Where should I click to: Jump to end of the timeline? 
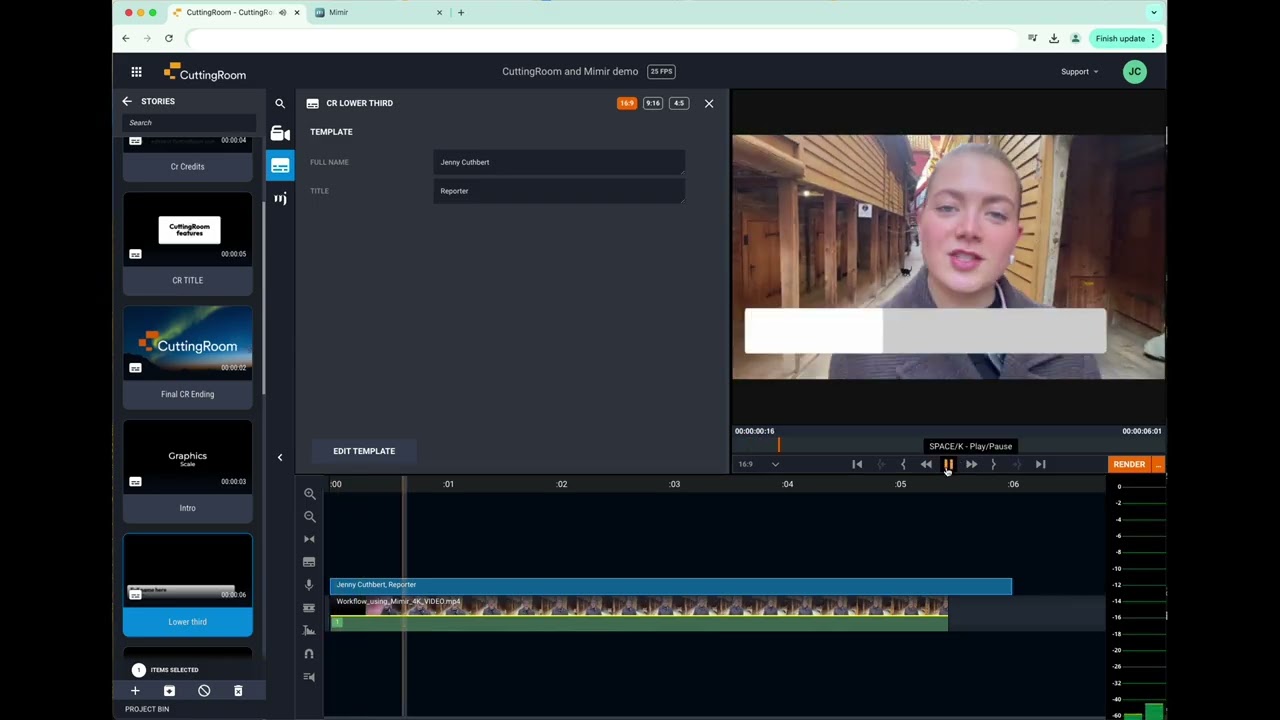click(x=1040, y=464)
